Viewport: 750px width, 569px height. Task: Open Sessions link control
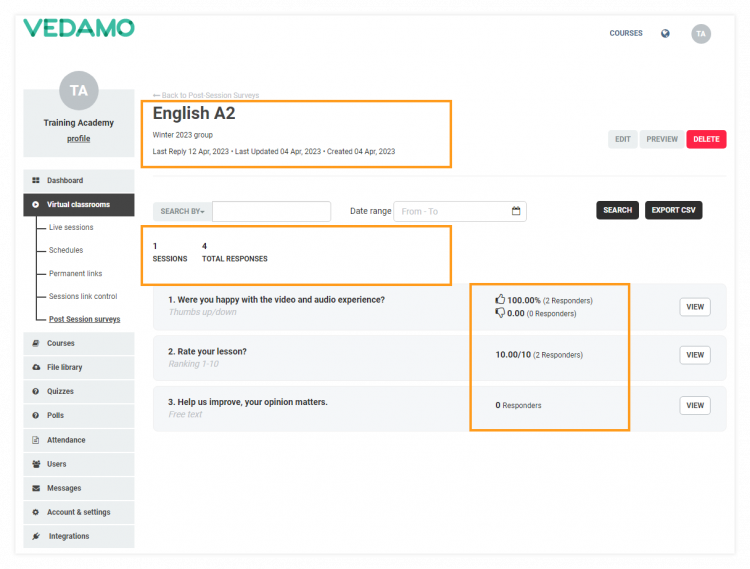tap(83, 296)
